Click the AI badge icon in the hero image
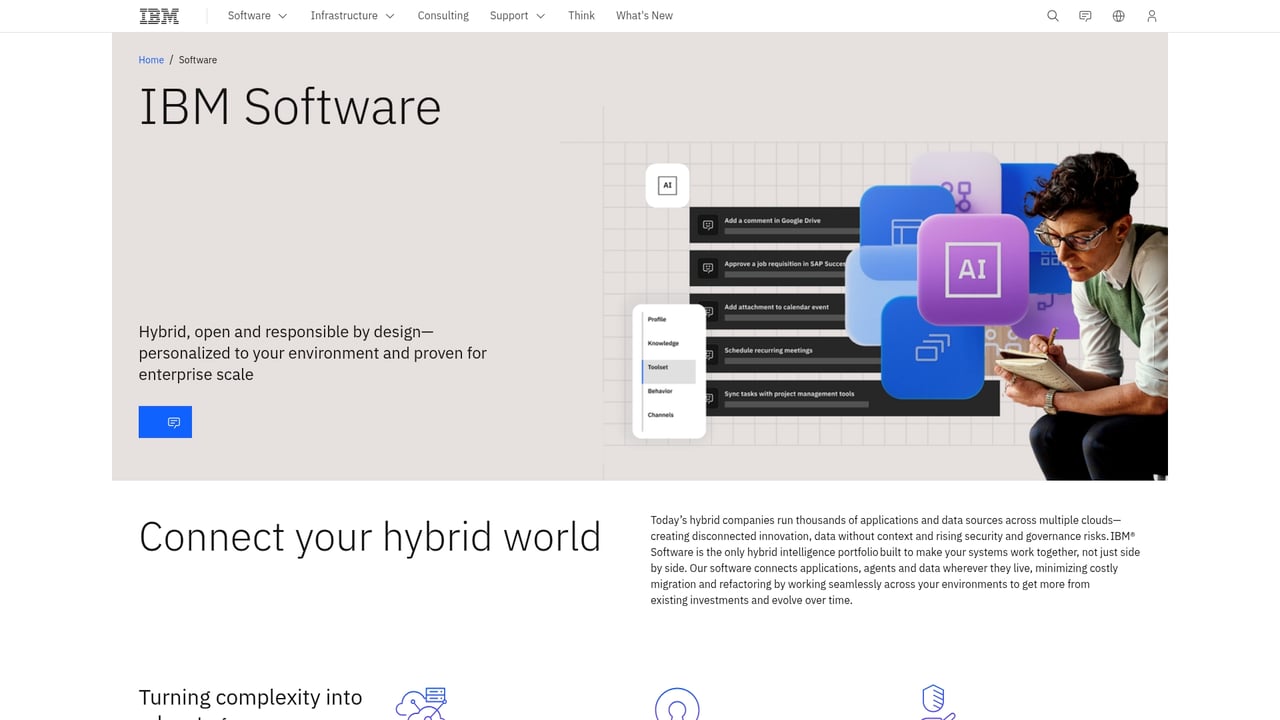Viewport: 1280px width, 720px height. point(667,185)
